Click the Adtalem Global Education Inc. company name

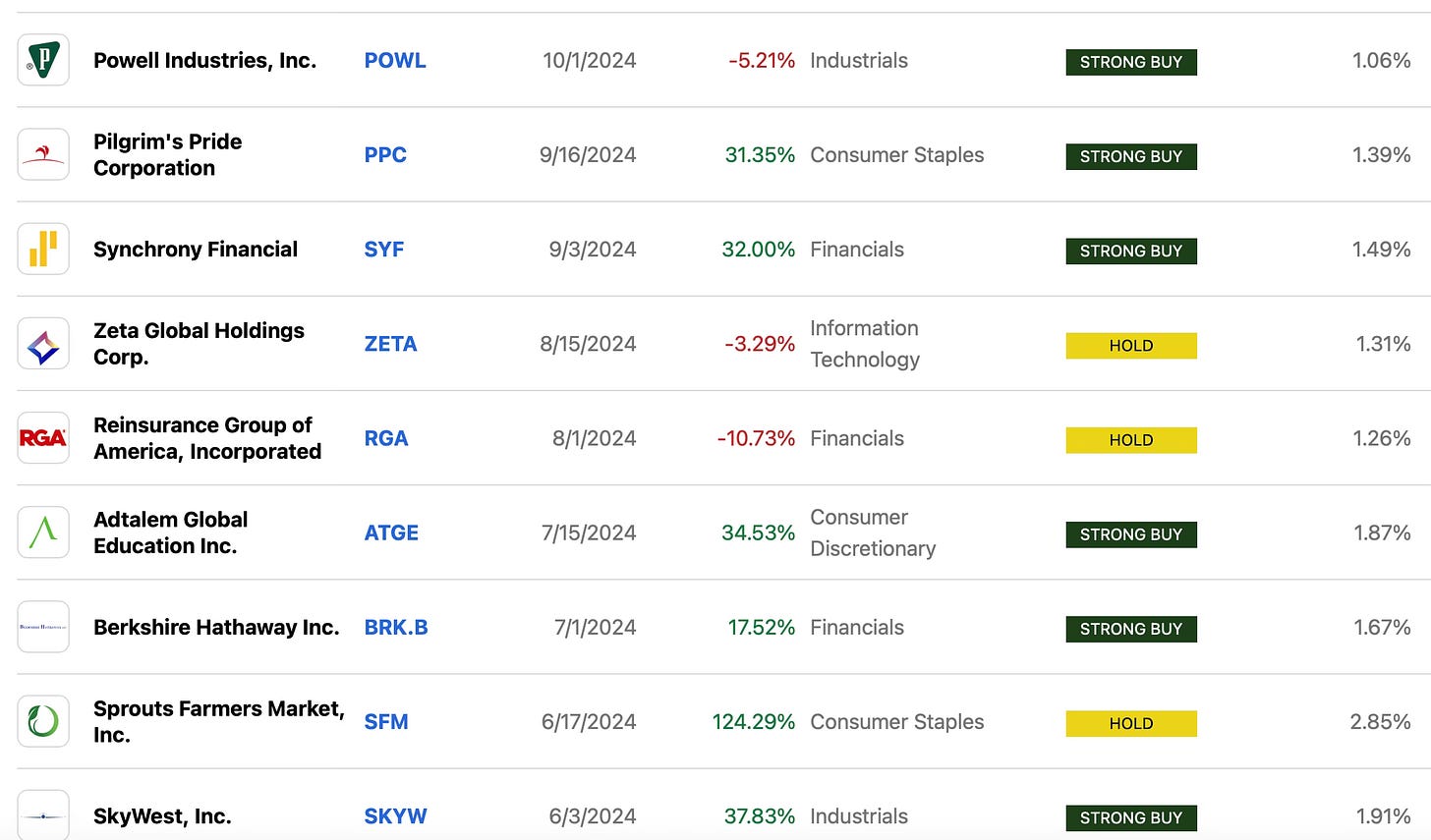click(x=171, y=532)
